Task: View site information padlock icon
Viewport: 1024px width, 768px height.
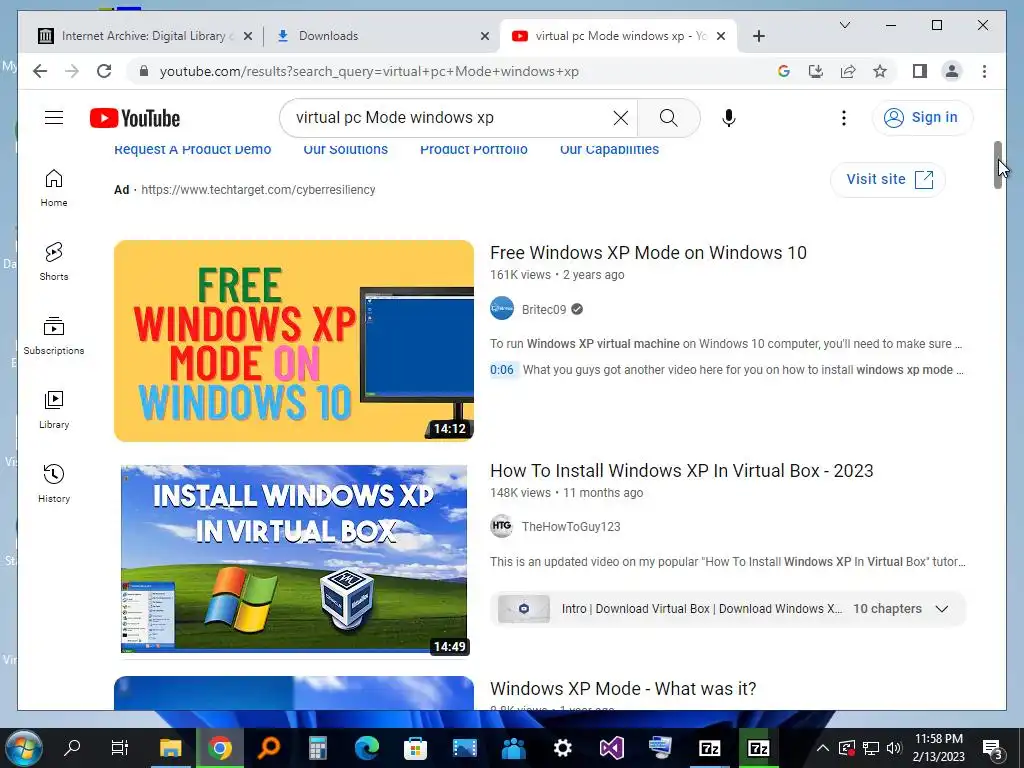Action: coord(144,71)
